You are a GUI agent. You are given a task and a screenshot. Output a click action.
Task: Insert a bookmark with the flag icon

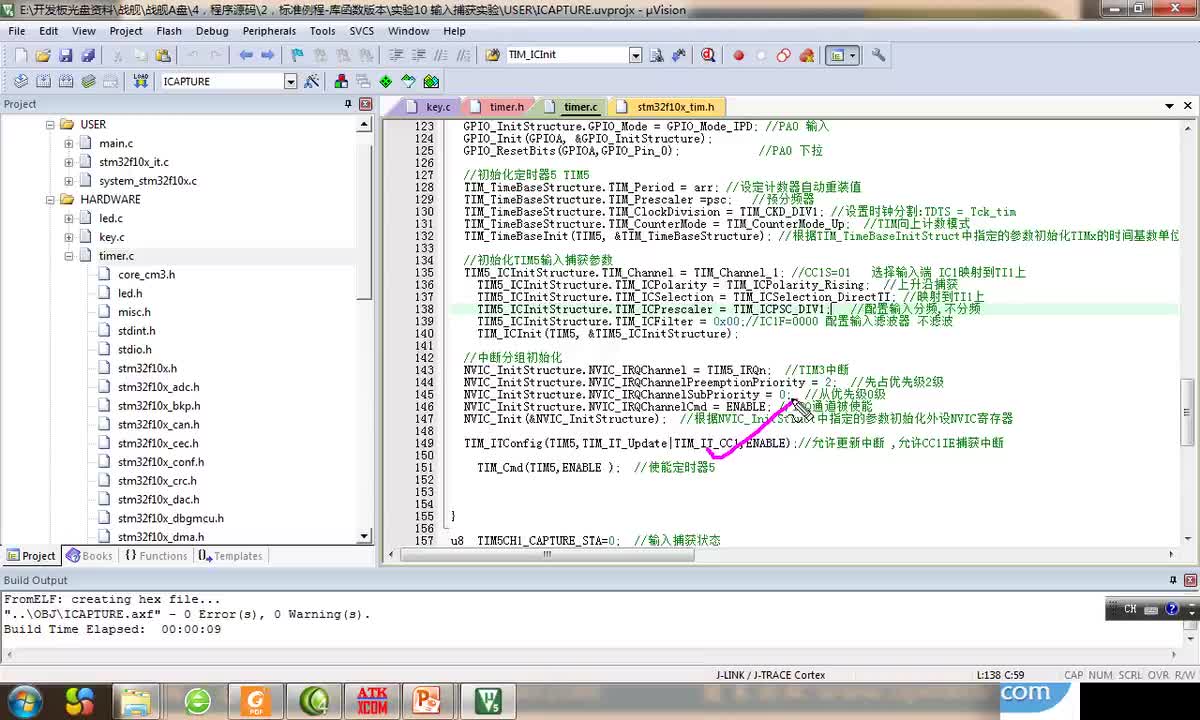297,55
